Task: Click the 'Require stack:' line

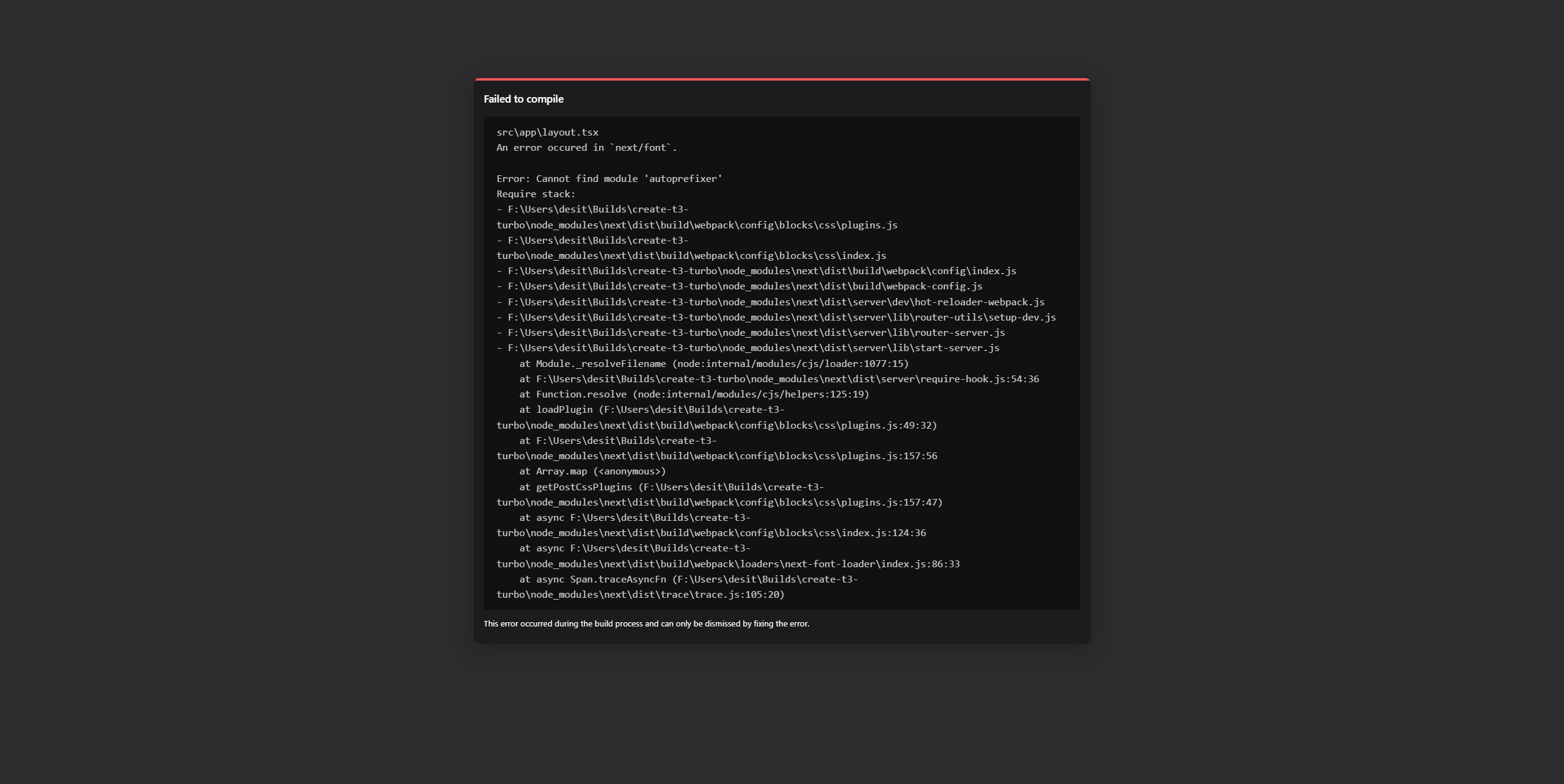Action: click(536, 194)
